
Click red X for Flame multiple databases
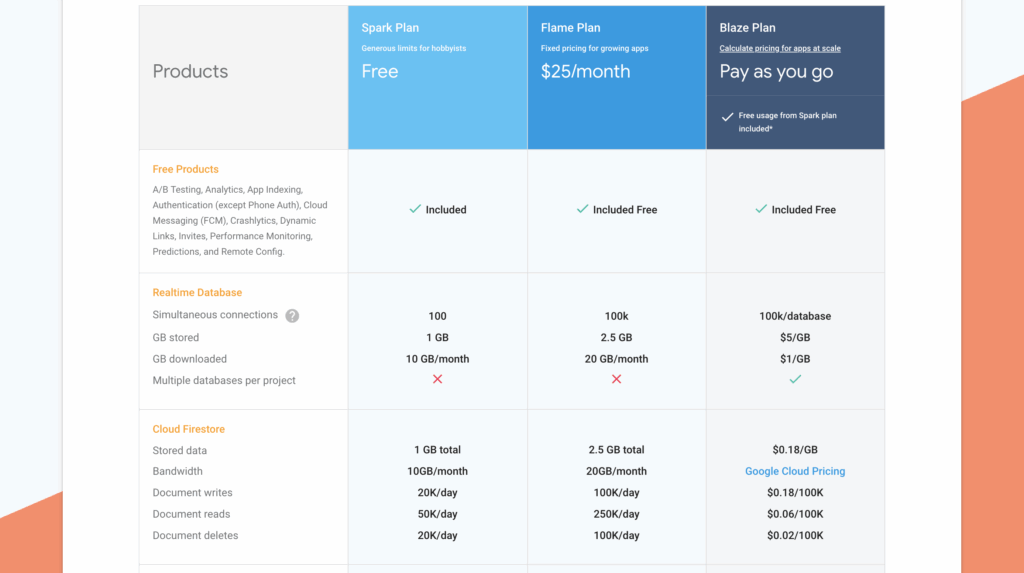tap(616, 379)
